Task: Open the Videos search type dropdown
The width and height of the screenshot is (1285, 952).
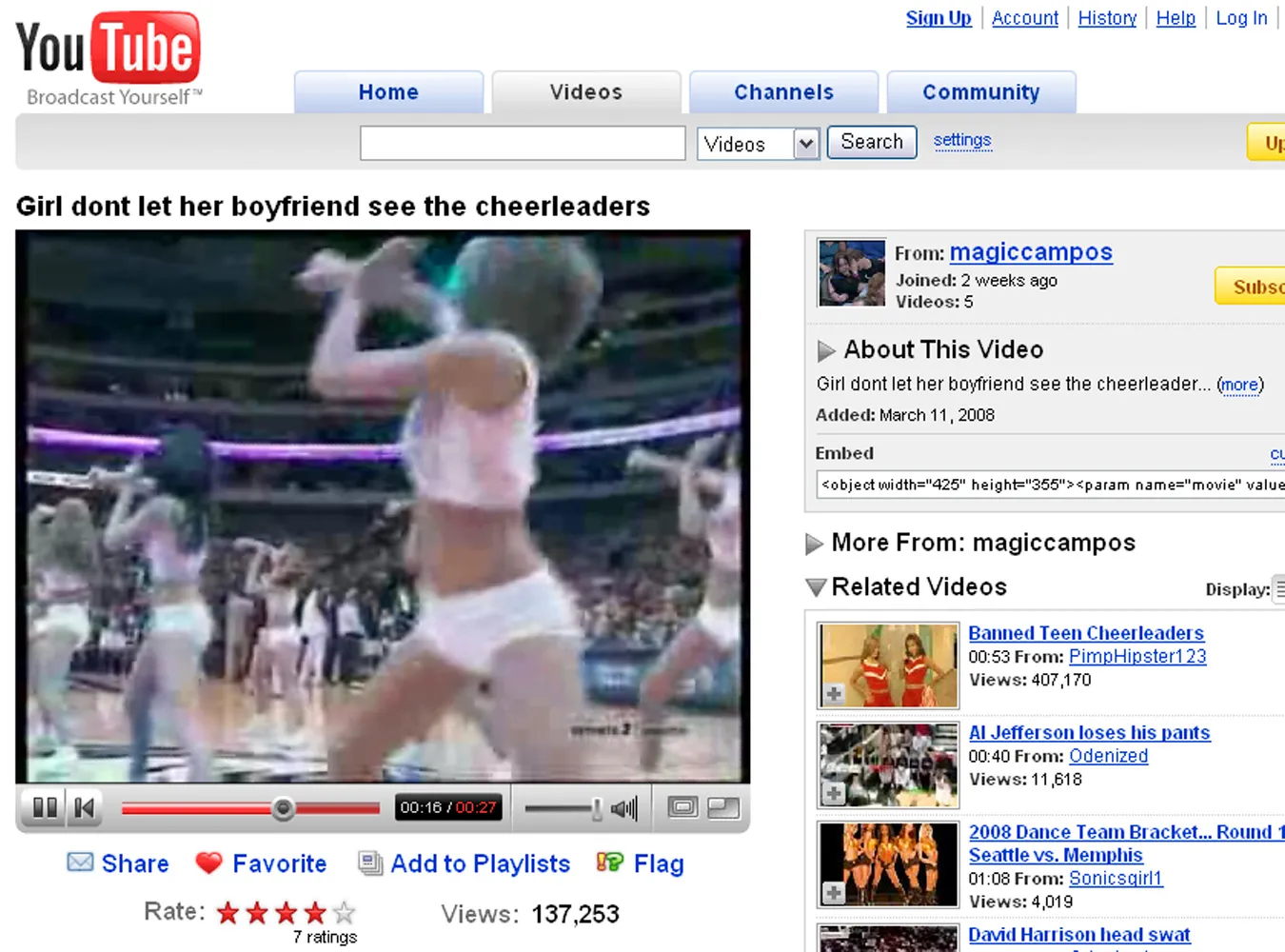Action: click(x=806, y=144)
